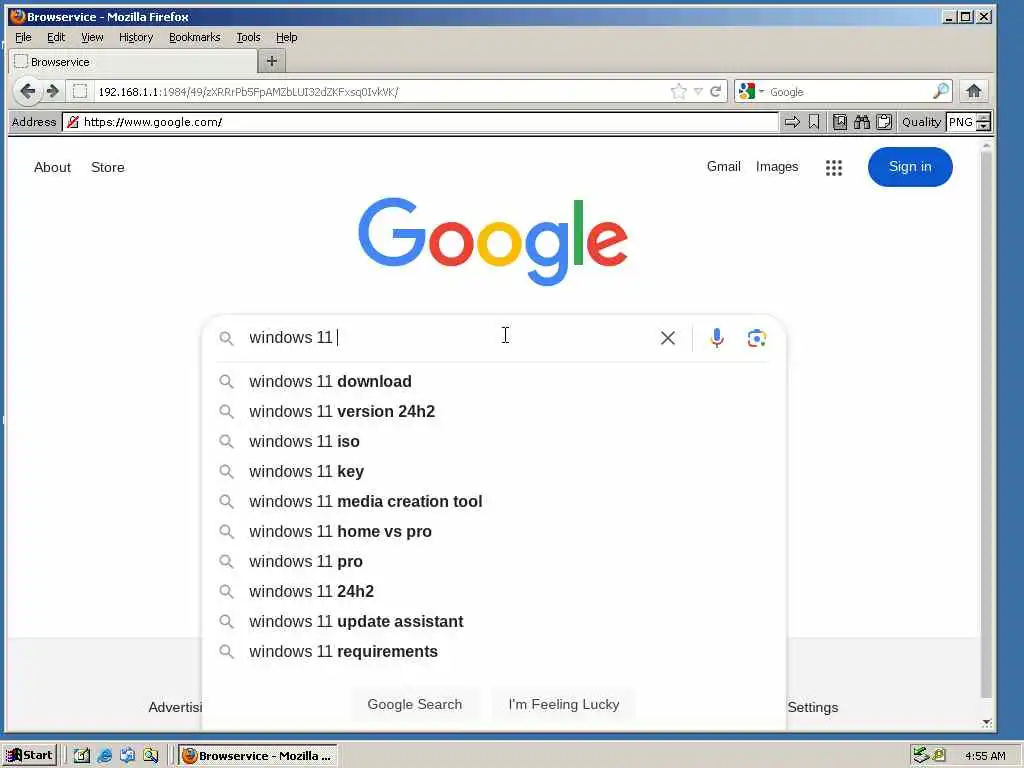Select suggestion windows 11 key

494,472
